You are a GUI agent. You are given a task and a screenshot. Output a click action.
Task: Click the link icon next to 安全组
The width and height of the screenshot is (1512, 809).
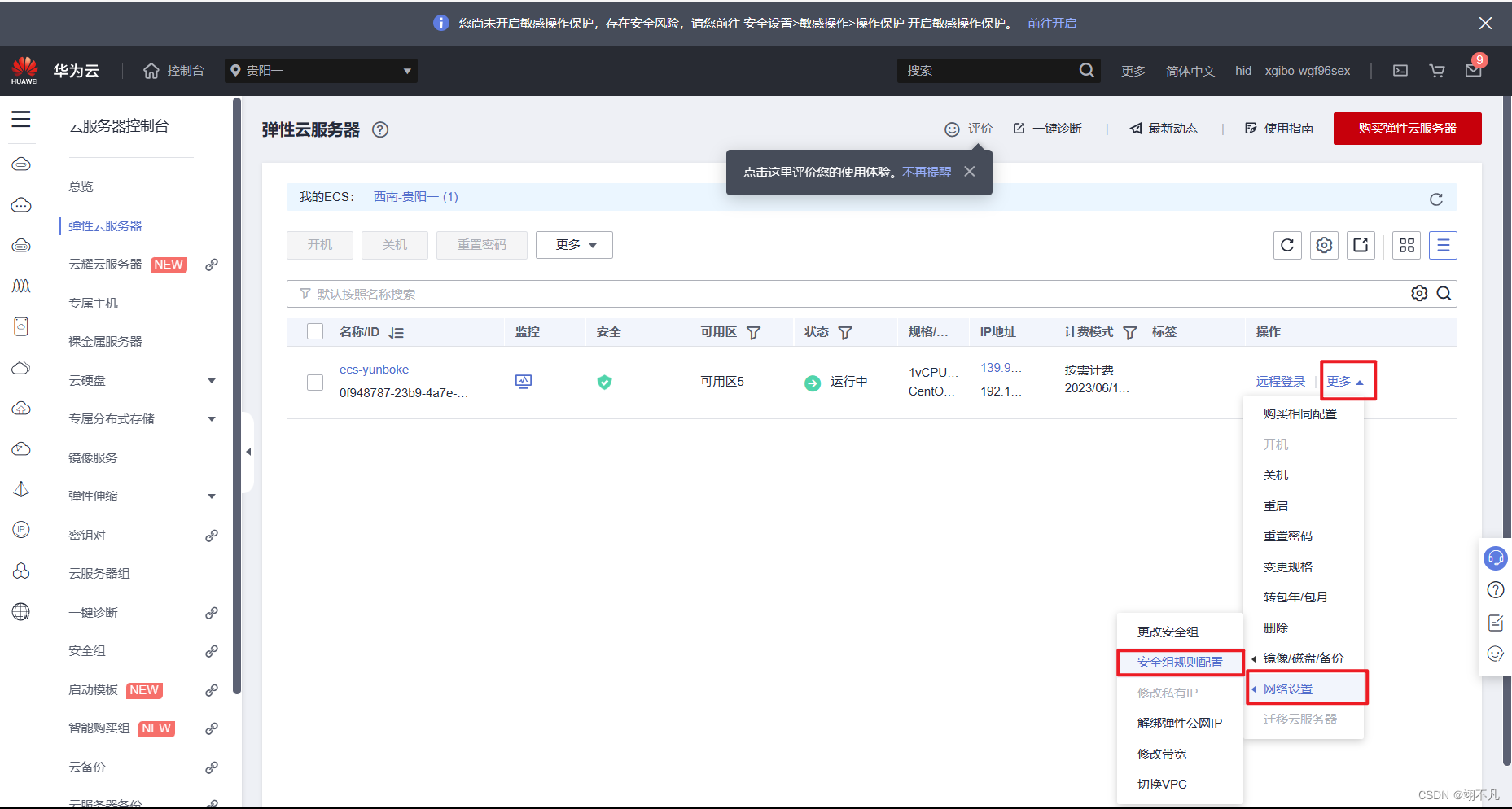coord(212,651)
